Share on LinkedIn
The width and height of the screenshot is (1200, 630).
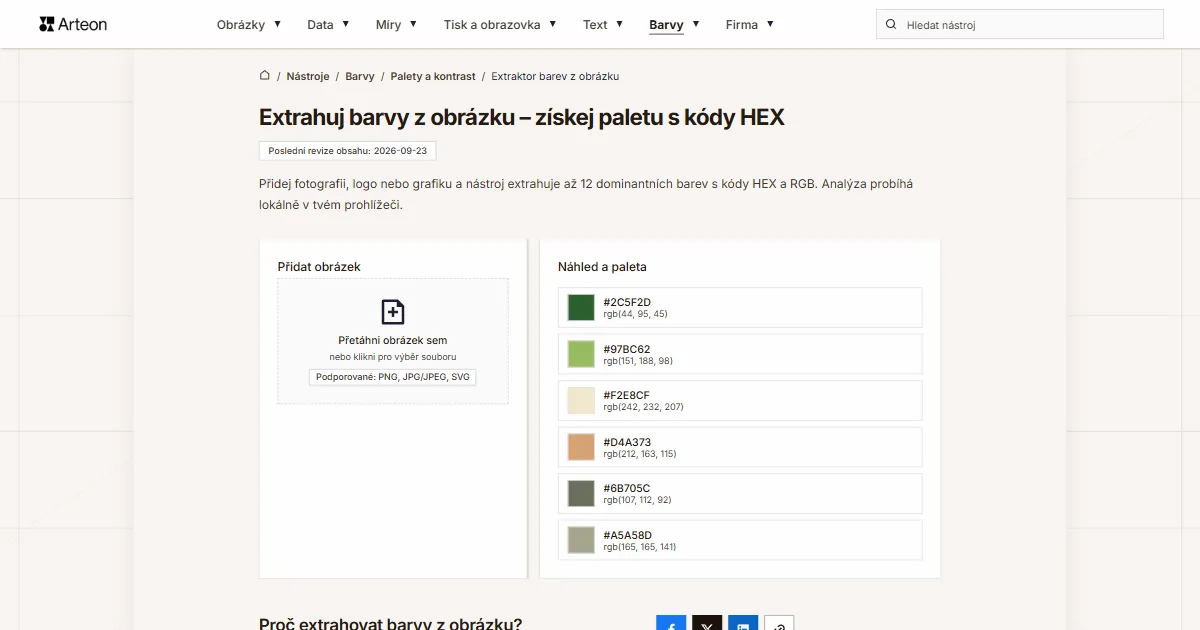point(743,622)
